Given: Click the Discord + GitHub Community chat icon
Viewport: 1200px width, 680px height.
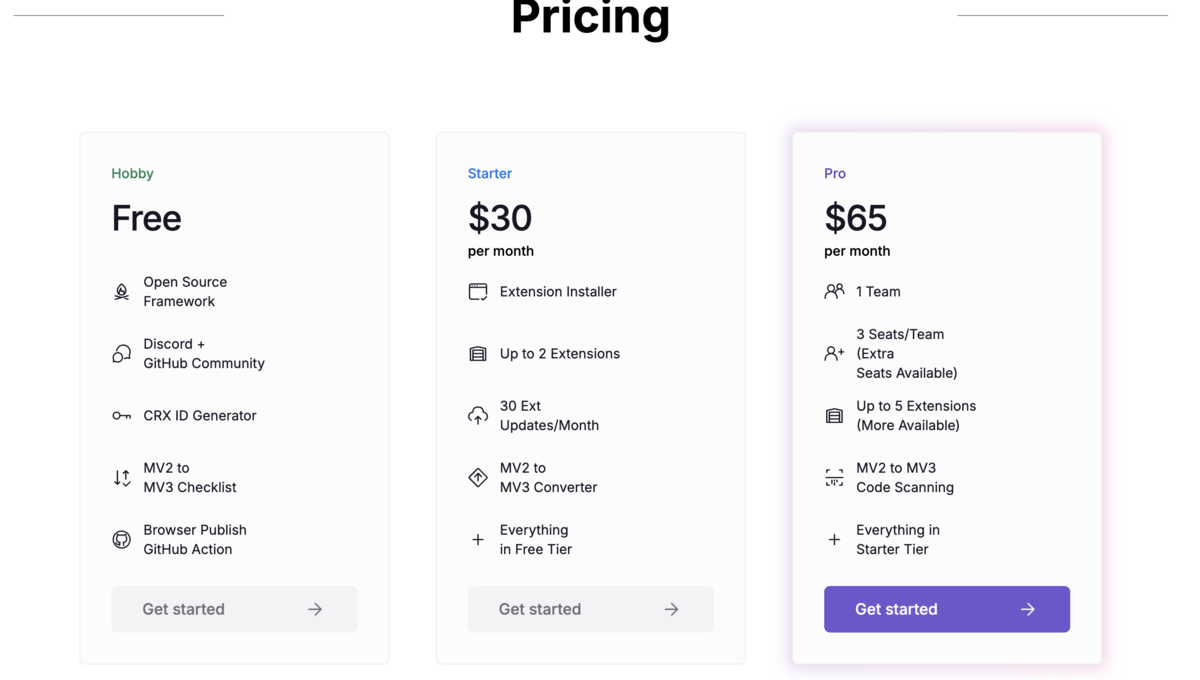Looking at the screenshot, I should pos(121,354).
